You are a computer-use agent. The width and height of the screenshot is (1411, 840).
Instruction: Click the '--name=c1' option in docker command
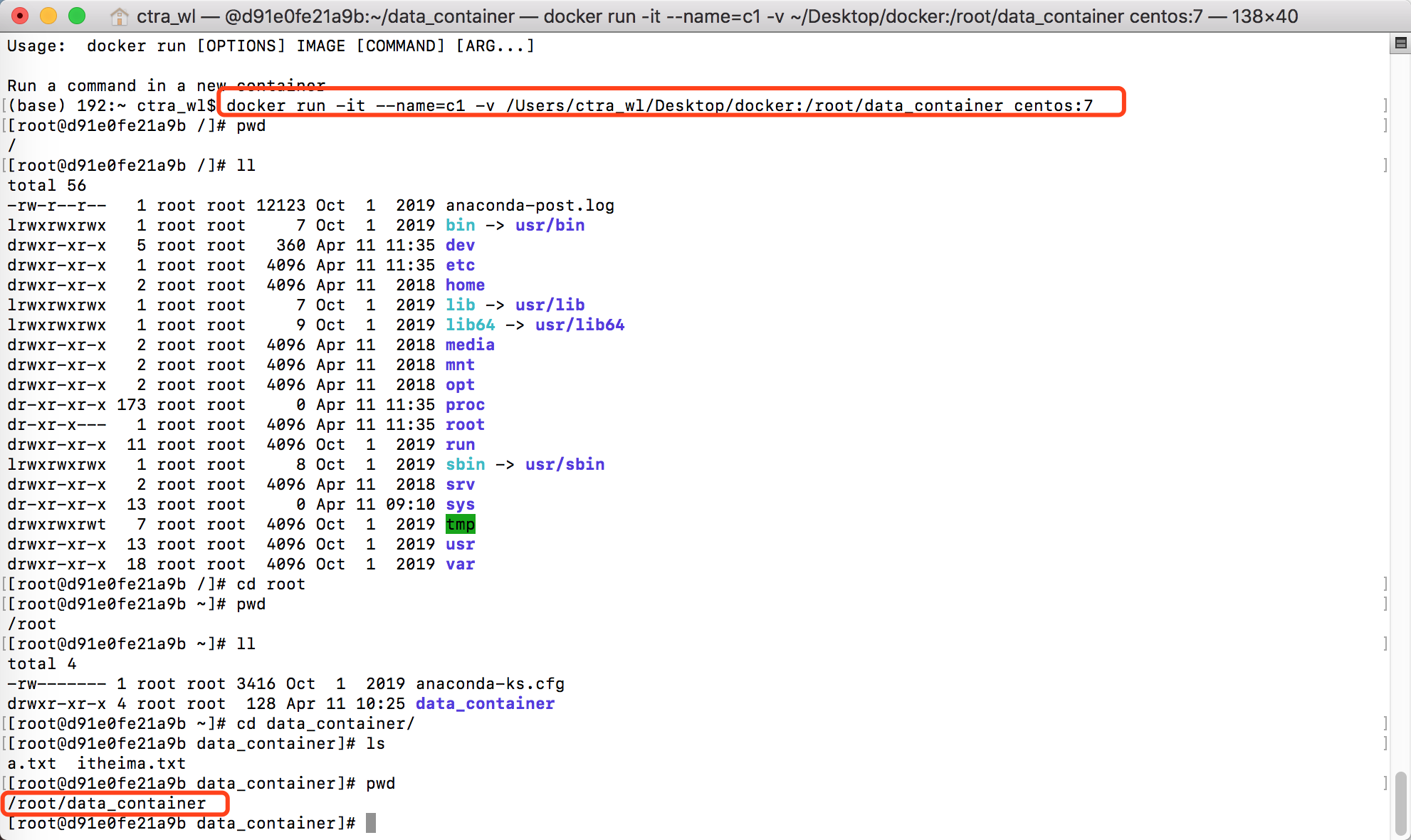coord(420,106)
